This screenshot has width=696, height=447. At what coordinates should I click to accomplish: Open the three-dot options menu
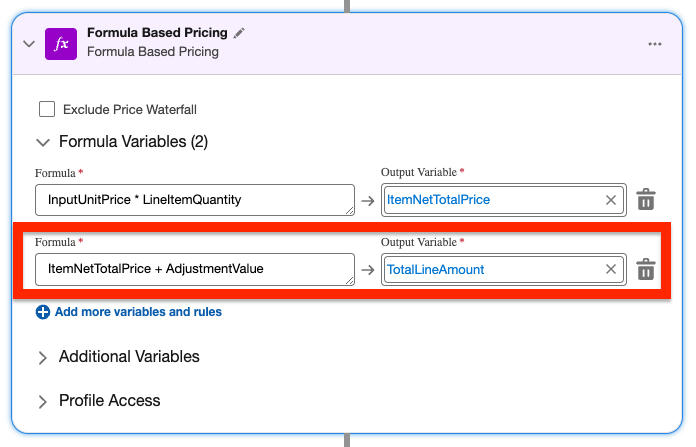[x=655, y=44]
